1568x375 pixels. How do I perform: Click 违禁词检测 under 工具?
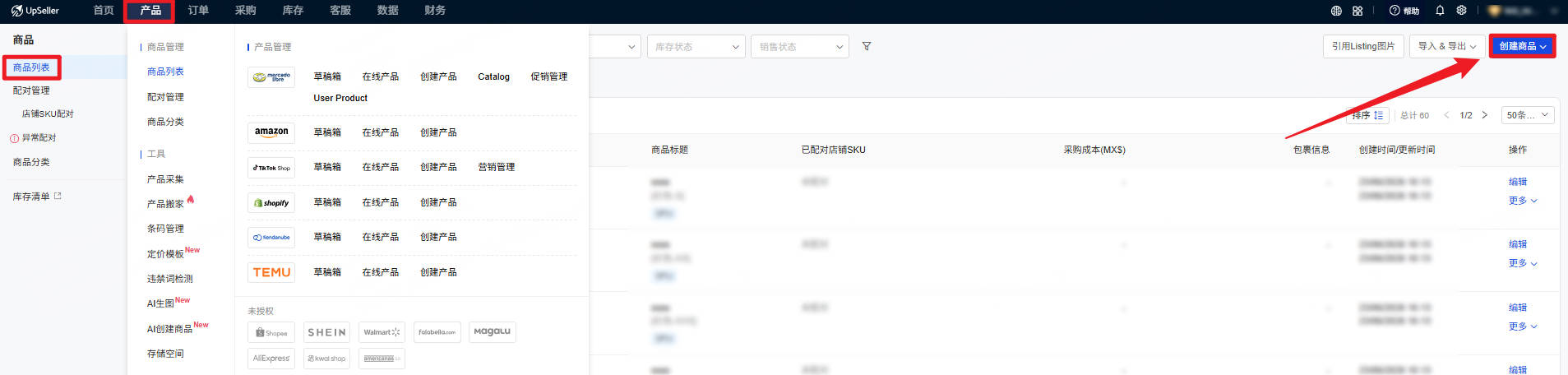[169, 279]
